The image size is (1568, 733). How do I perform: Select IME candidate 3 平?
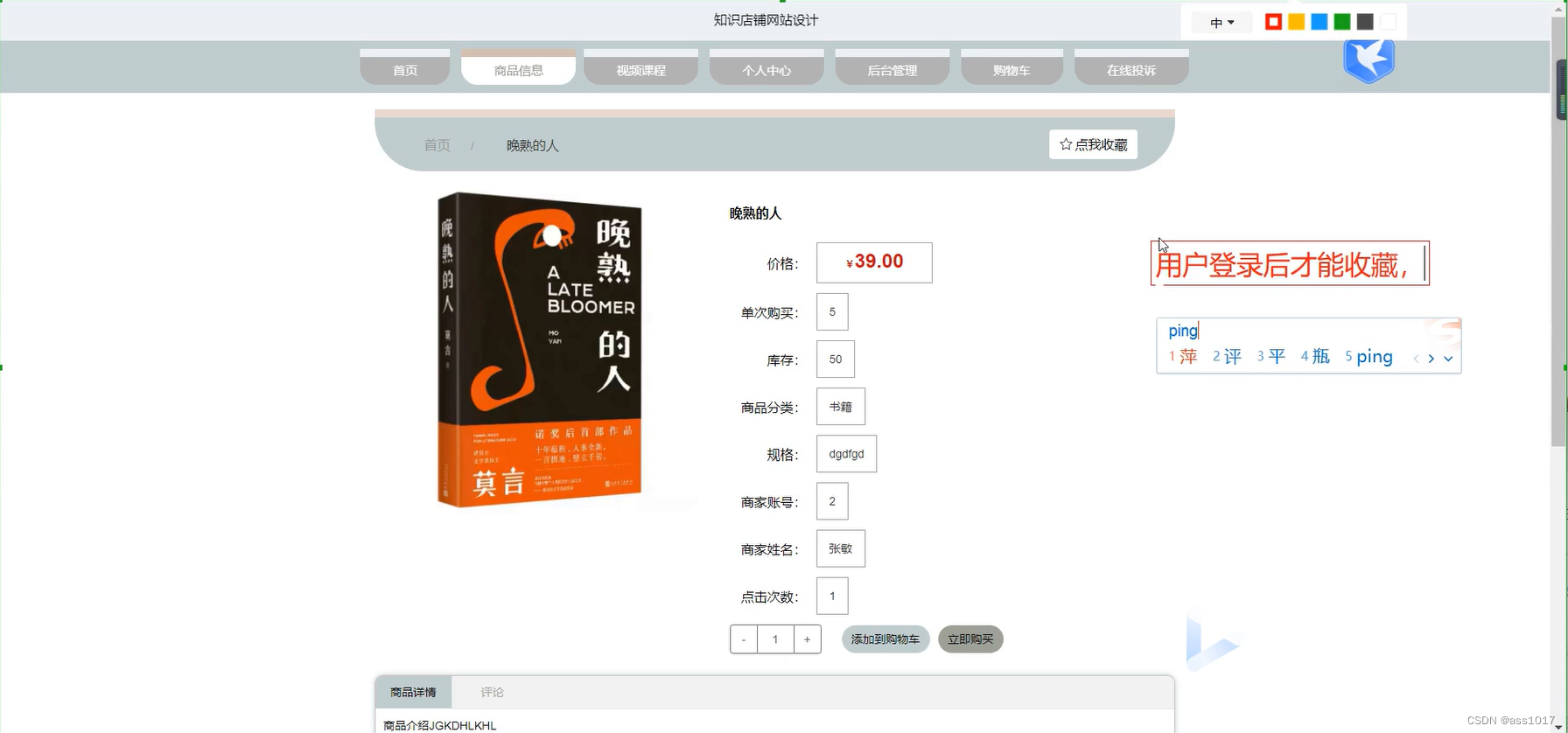point(1271,357)
